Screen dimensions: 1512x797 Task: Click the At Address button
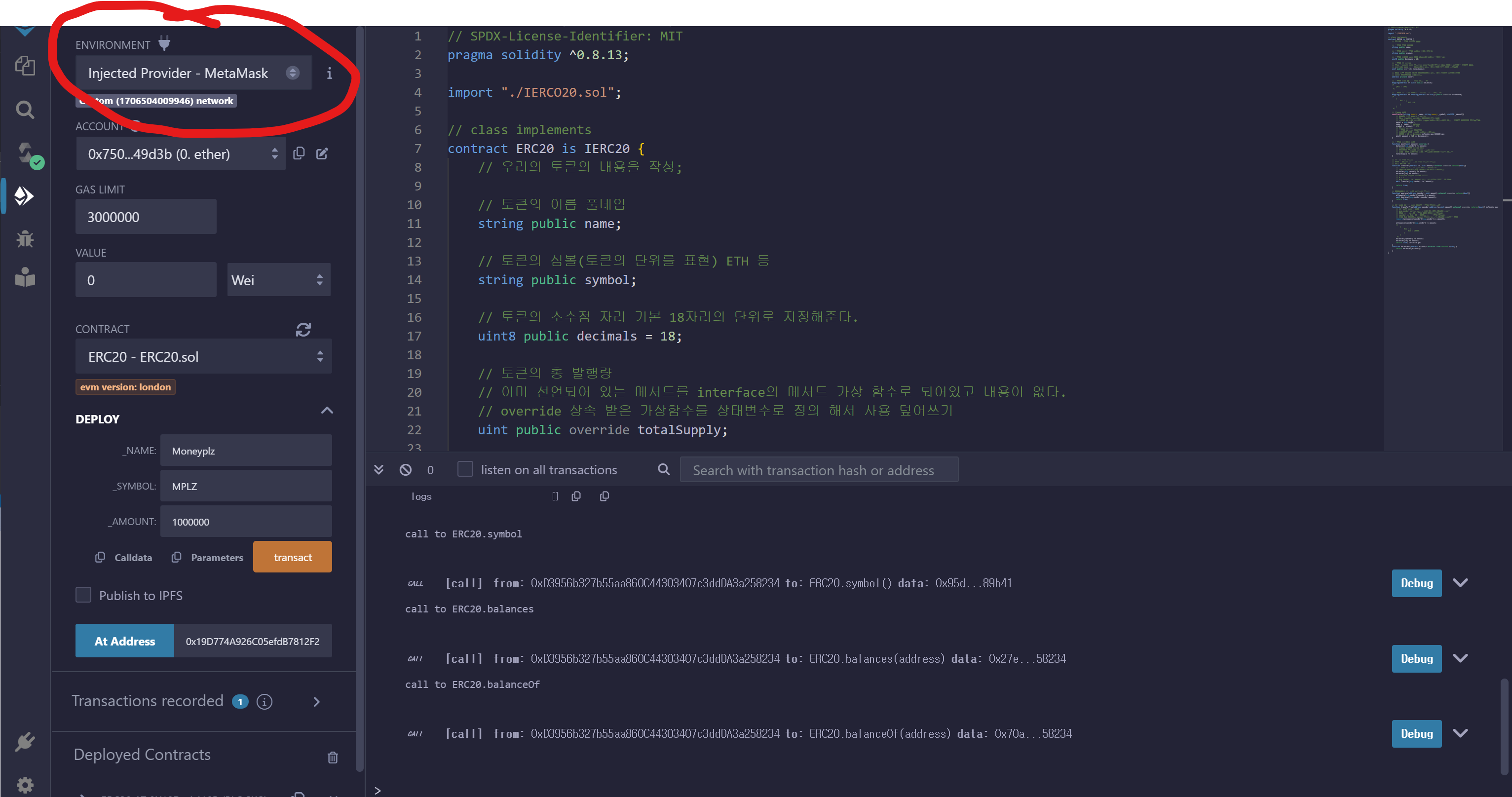[x=124, y=641]
